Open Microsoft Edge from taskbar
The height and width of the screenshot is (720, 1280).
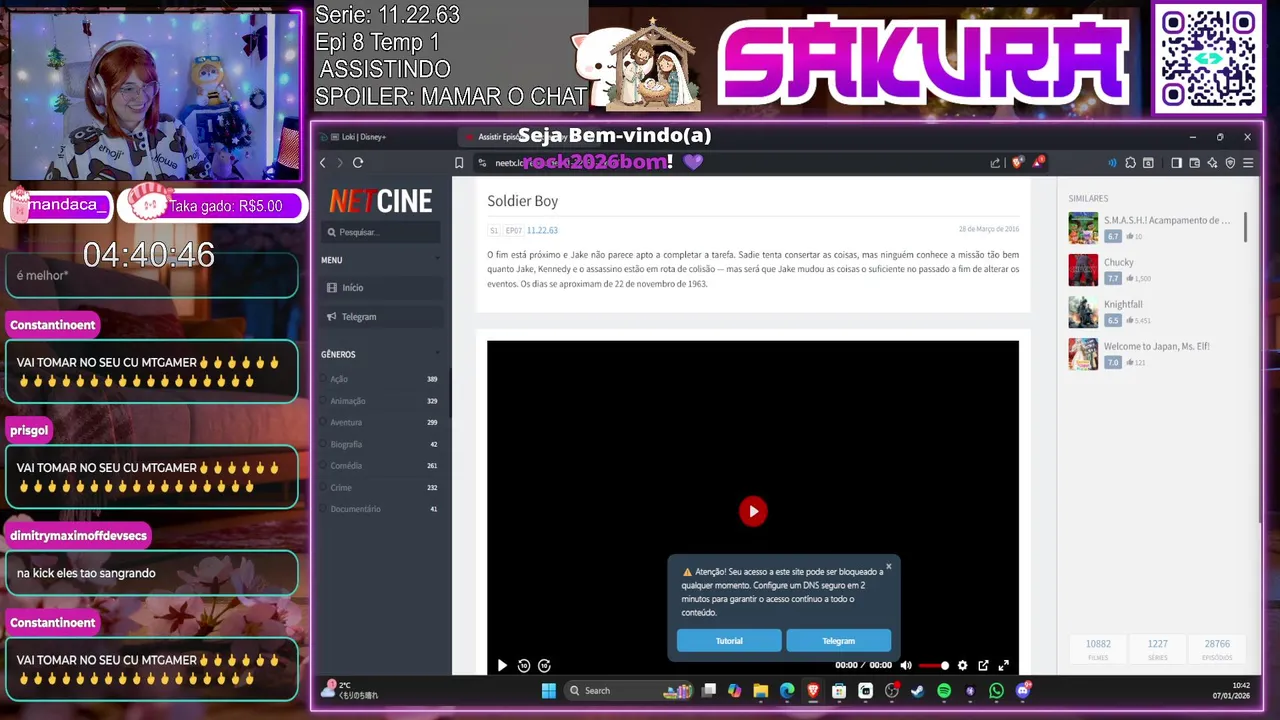[787, 690]
